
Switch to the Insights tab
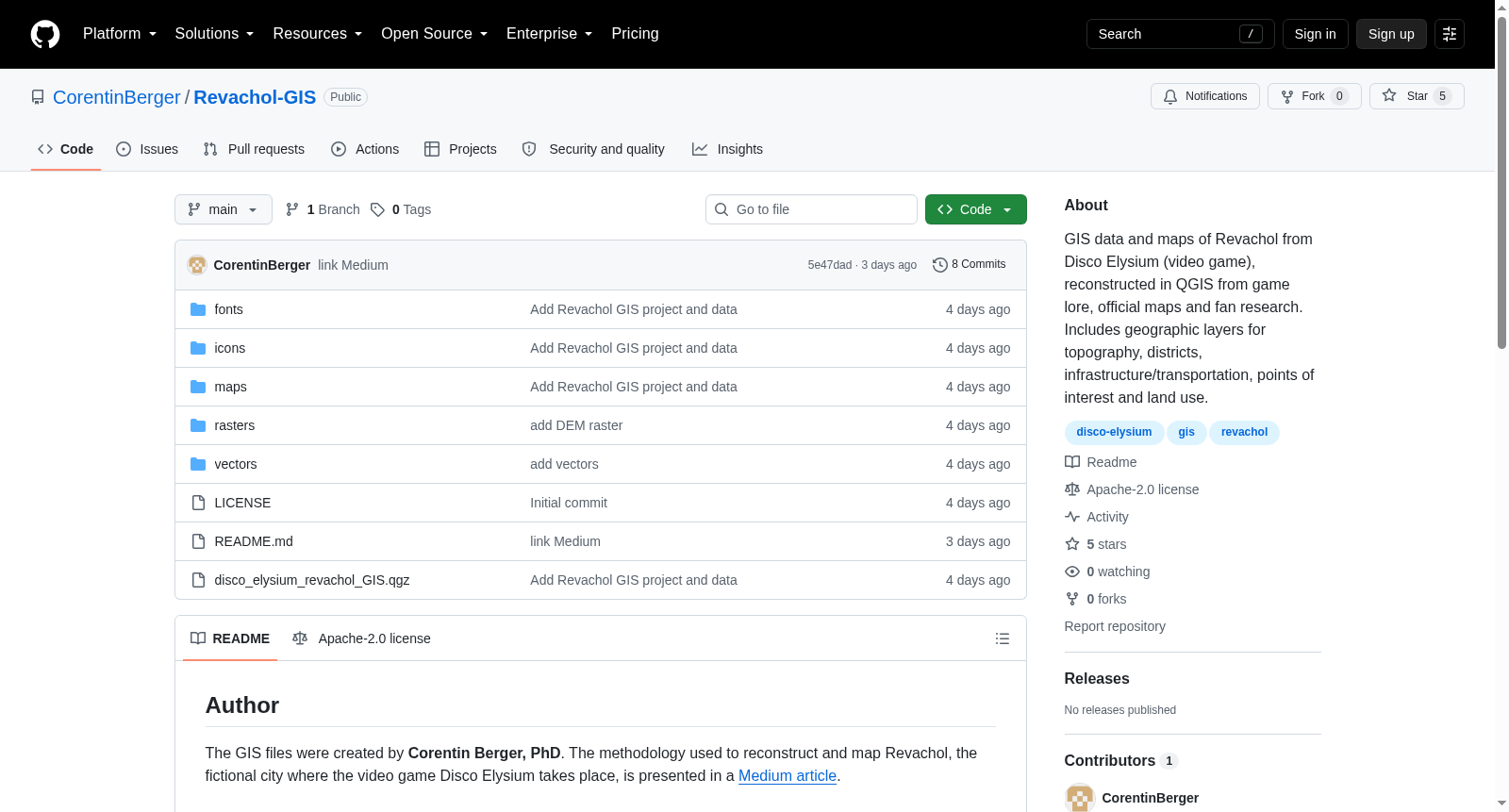(x=727, y=149)
